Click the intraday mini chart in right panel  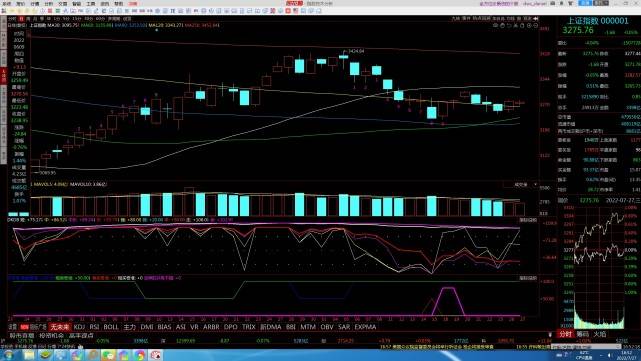[599, 267]
